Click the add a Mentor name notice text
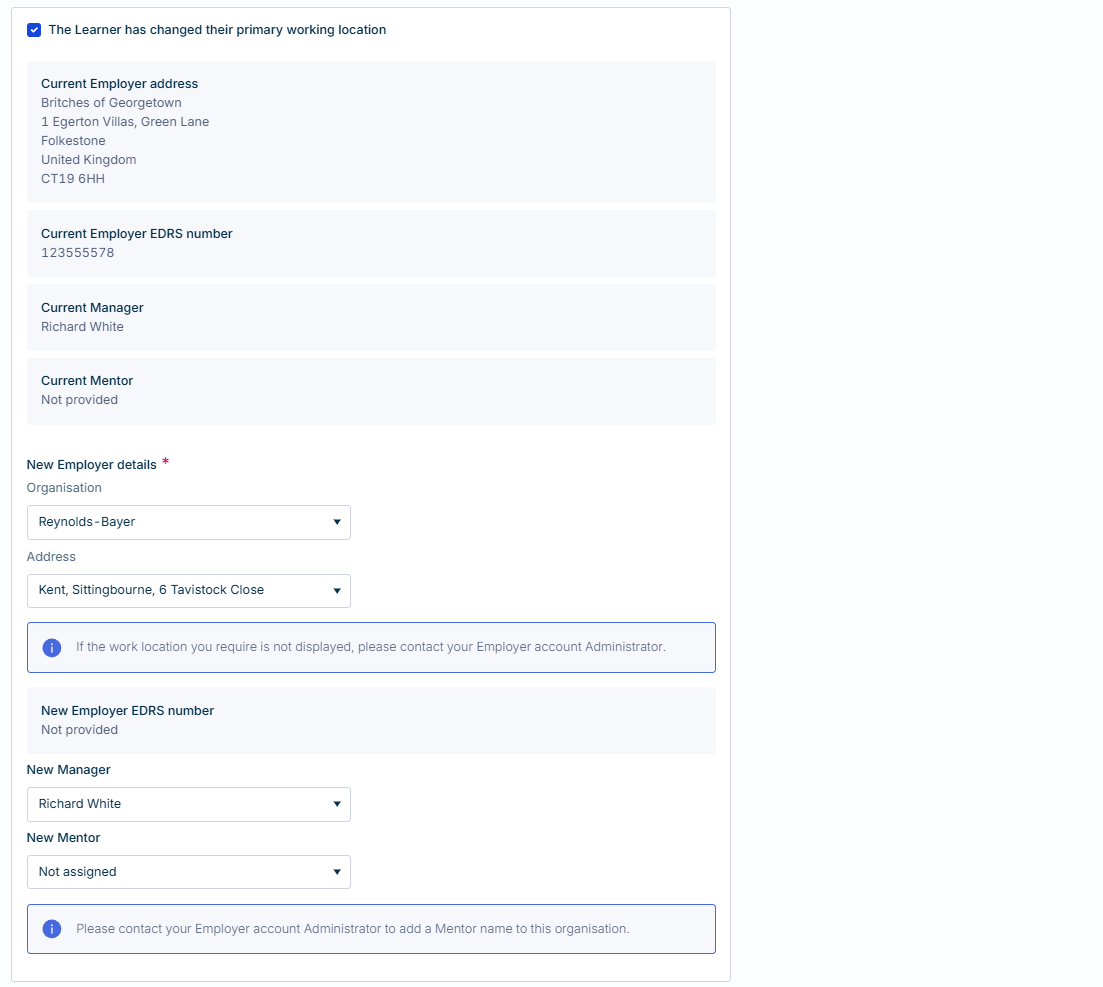 point(352,929)
